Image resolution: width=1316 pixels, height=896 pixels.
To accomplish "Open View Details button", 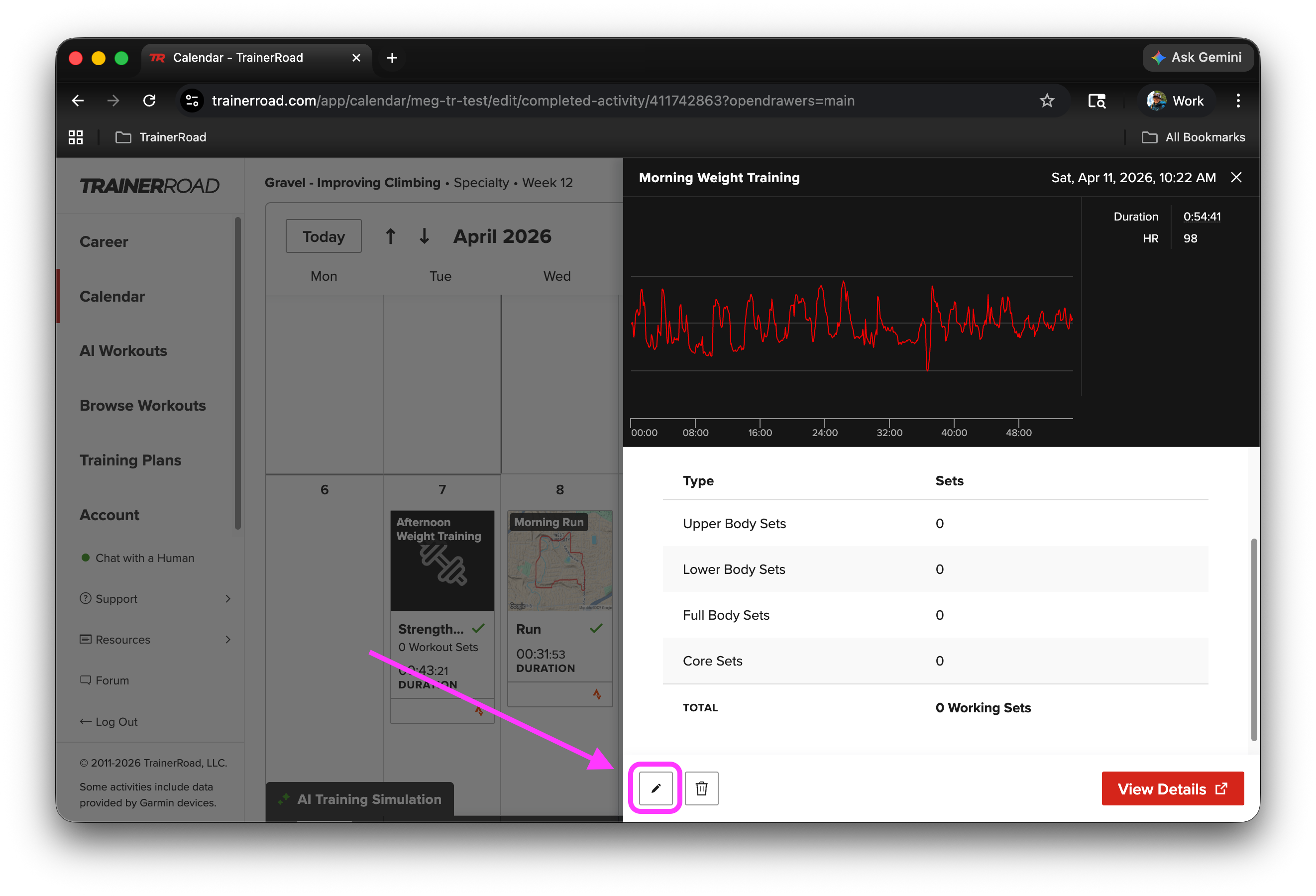I will [1172, 788].
